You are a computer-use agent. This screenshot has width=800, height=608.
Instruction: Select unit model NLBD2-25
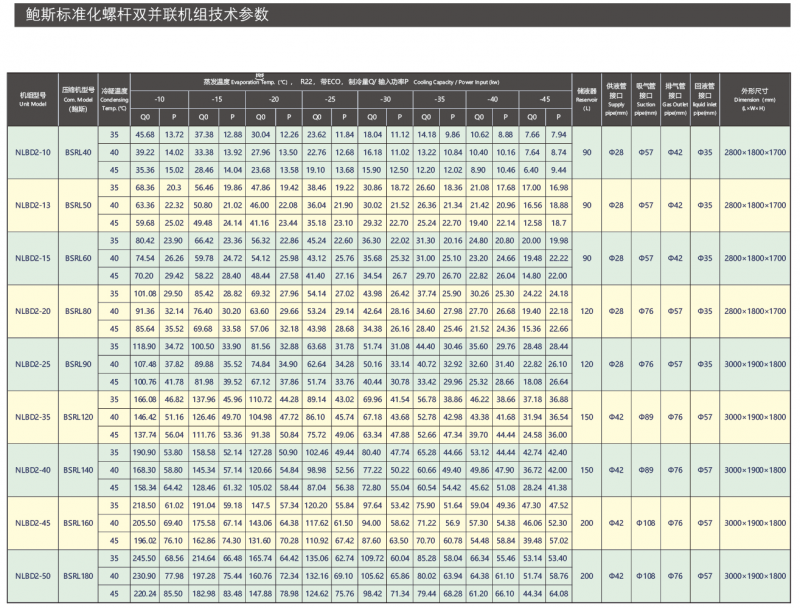[x=33, y=364]
